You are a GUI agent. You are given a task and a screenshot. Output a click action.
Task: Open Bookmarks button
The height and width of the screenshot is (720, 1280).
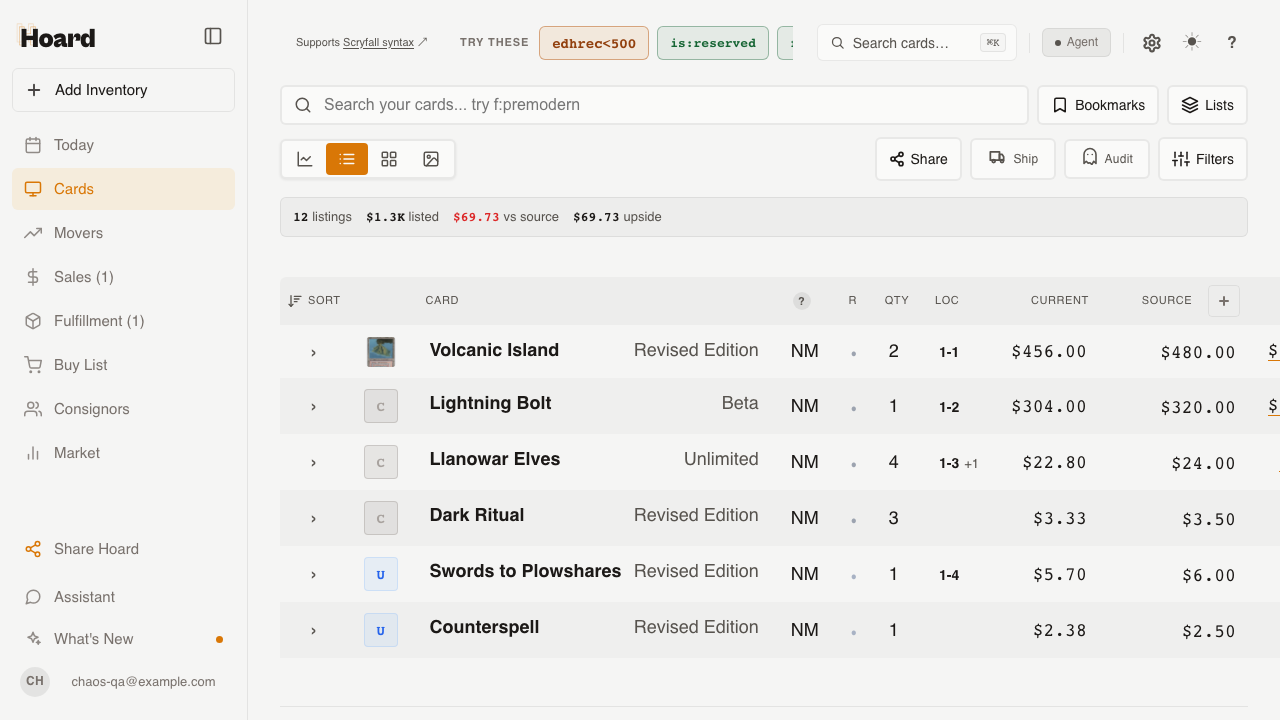pyautogui.click(x=1098, y=105)
